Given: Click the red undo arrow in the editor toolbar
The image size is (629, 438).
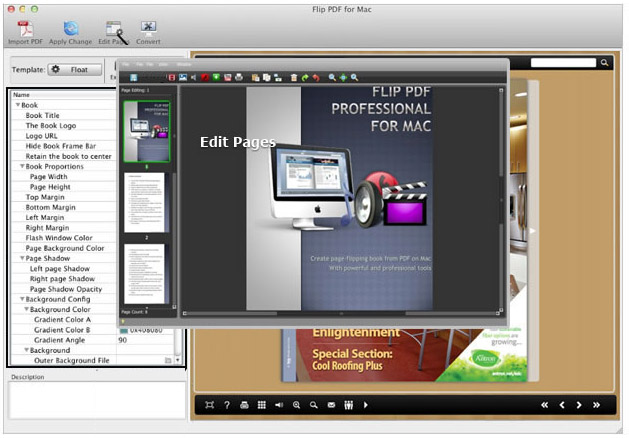Looking at the screenshot, I should tap(316, 77).
